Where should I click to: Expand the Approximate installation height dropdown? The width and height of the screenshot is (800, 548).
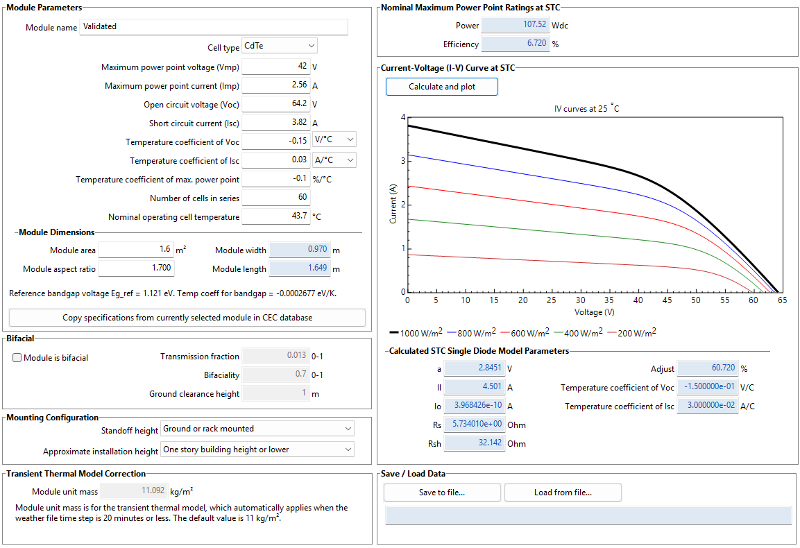(x=257, y=450)
